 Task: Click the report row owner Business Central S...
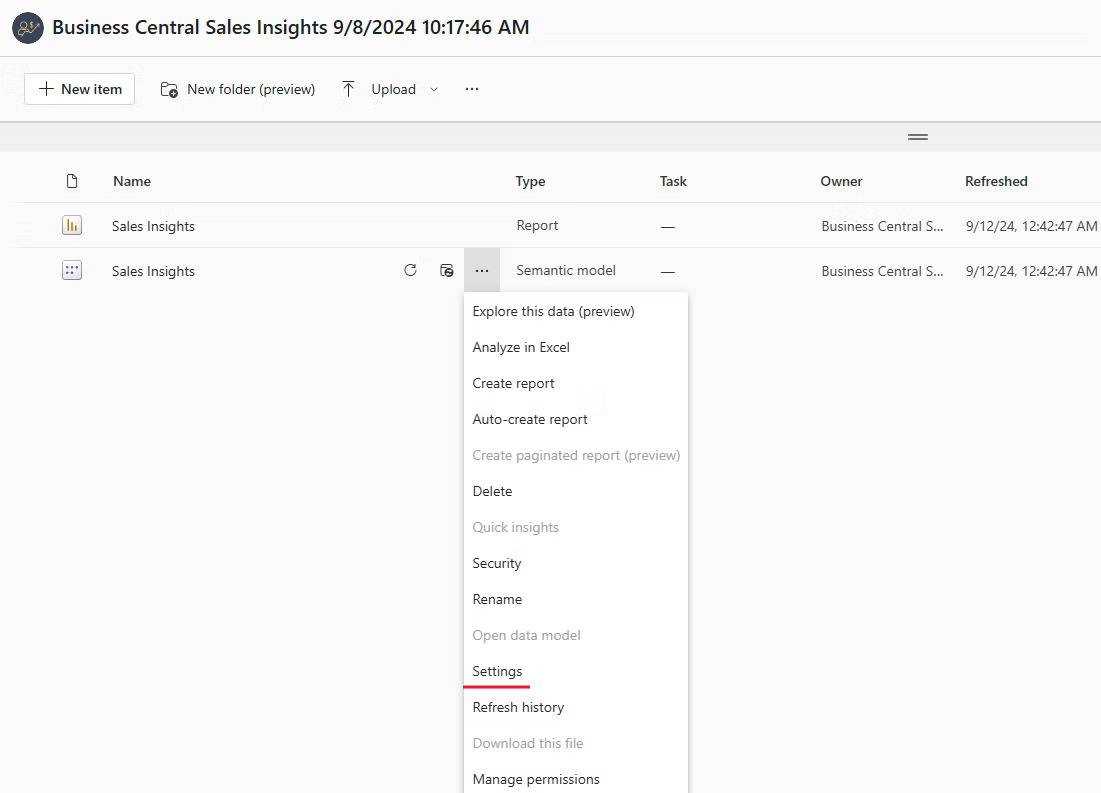(x=883, y=226)
